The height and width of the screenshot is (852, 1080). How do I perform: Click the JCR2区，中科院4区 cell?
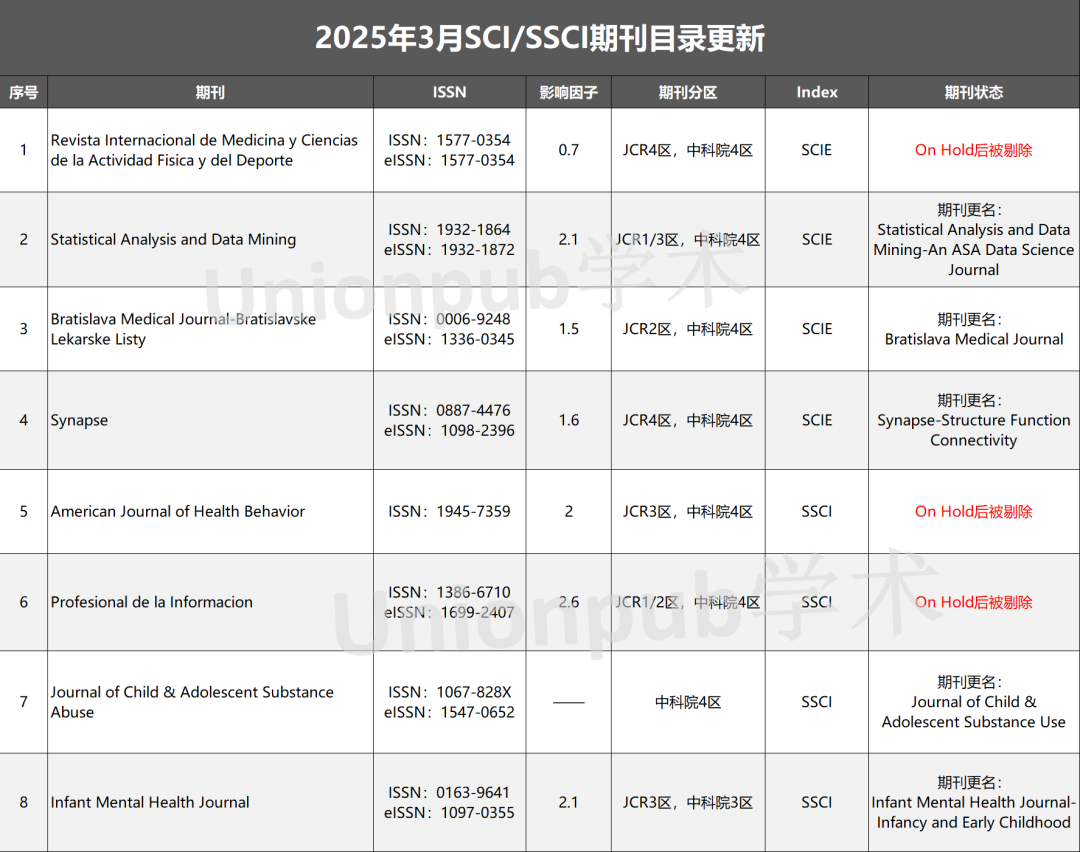688,329
